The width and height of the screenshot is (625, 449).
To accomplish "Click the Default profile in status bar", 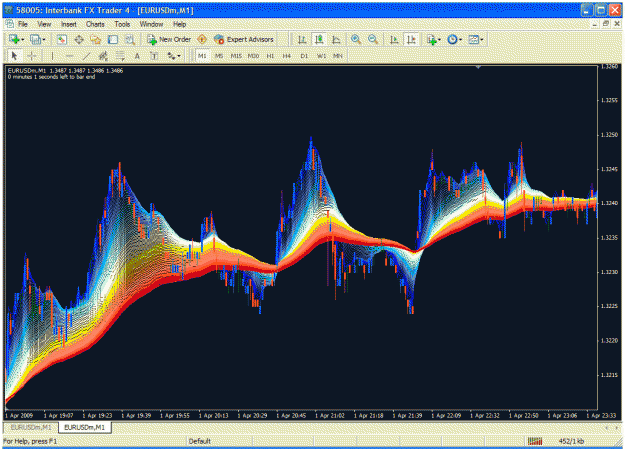I will [x=200, y=441].
